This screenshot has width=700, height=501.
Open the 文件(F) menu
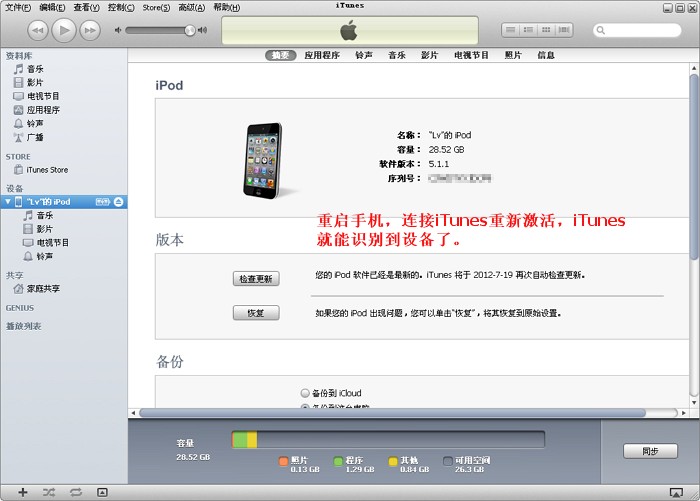point(18,7)
